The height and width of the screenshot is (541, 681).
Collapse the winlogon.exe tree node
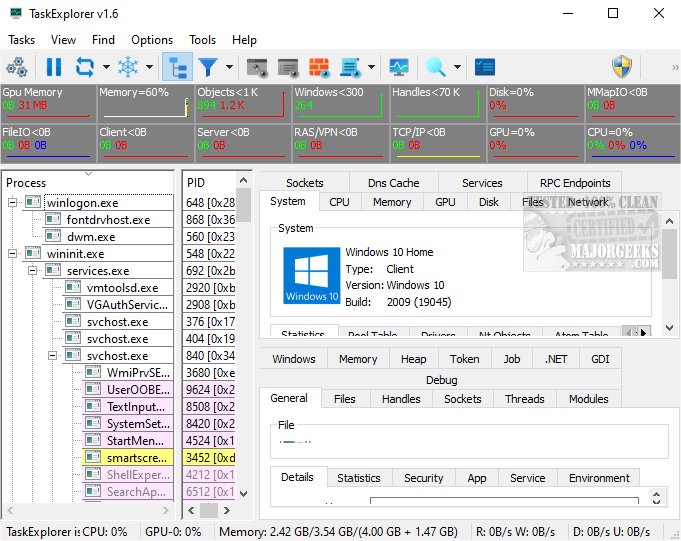coord(13,202)
